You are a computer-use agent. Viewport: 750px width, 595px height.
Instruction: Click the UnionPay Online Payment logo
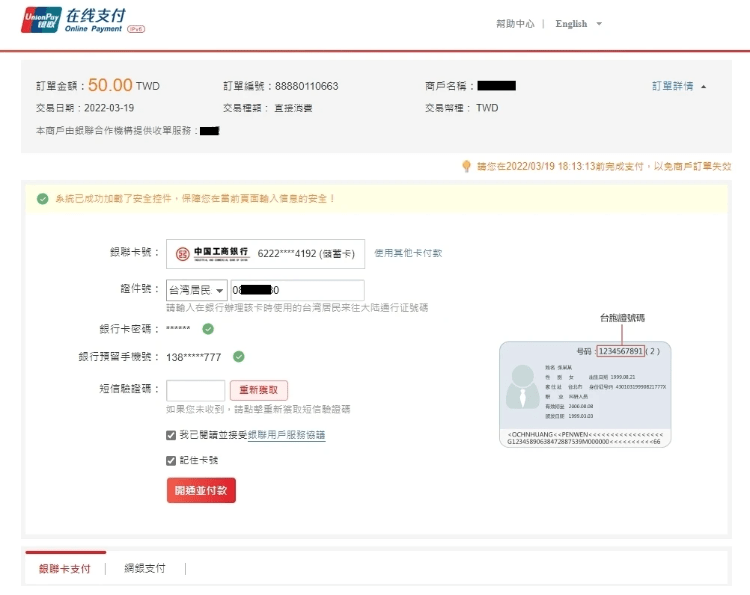point(74,20)
